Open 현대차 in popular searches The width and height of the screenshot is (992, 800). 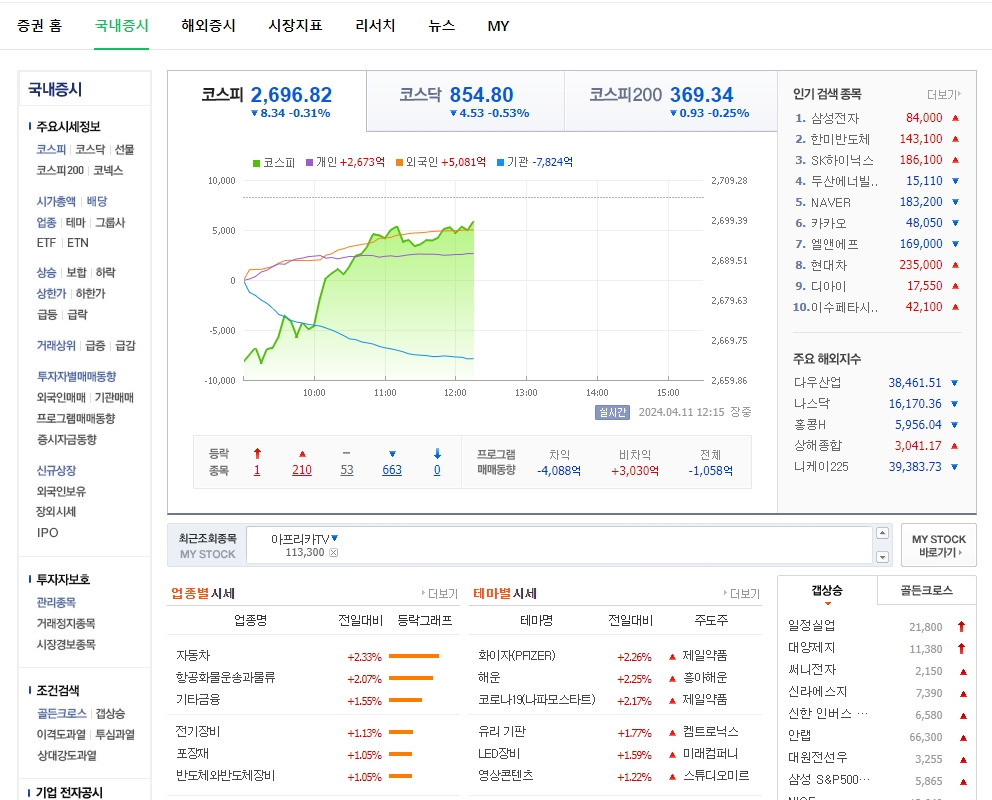[829, 265]
